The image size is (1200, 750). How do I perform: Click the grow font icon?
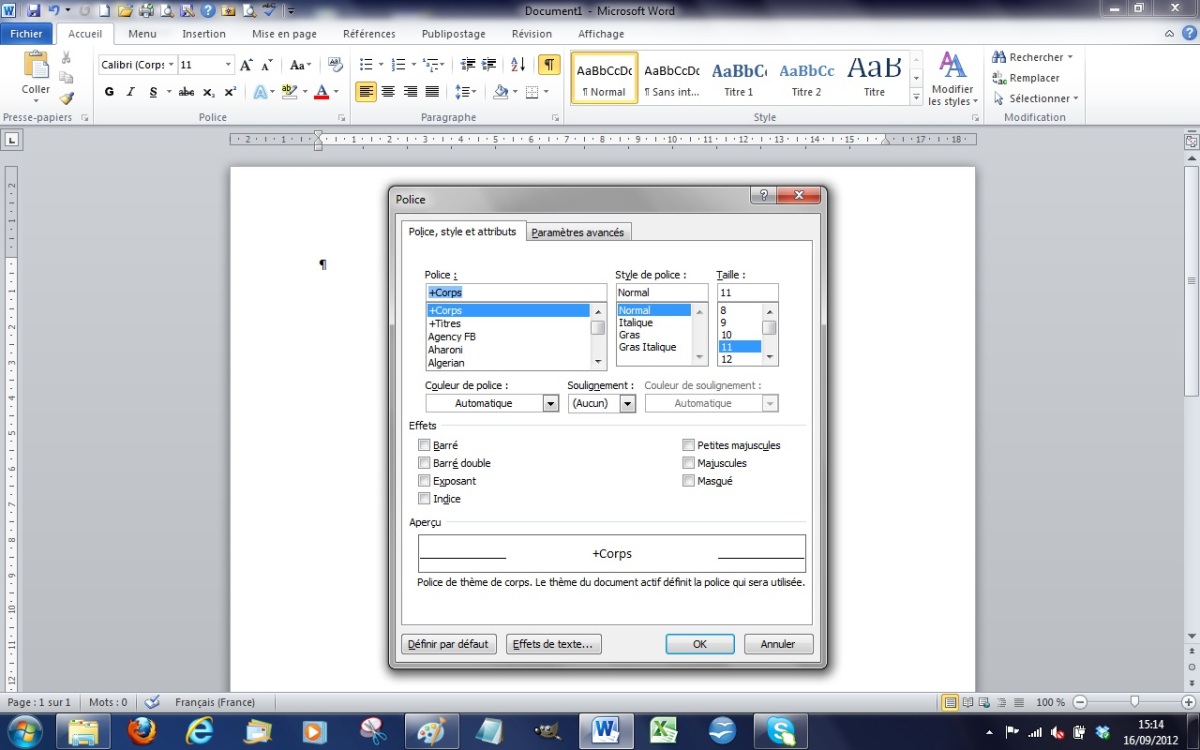tap(247, 65)
